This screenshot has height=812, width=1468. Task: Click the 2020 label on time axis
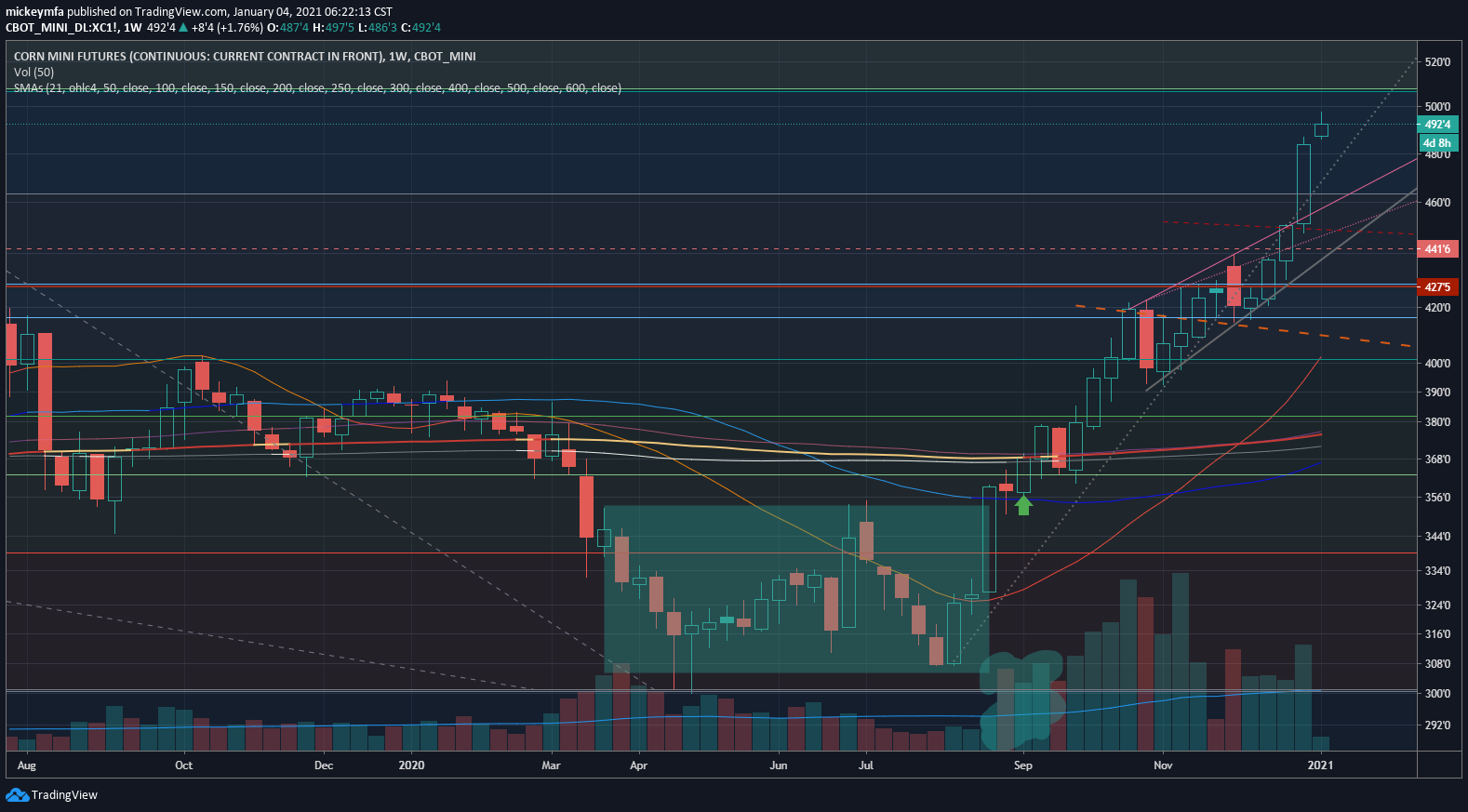(411, 765)
